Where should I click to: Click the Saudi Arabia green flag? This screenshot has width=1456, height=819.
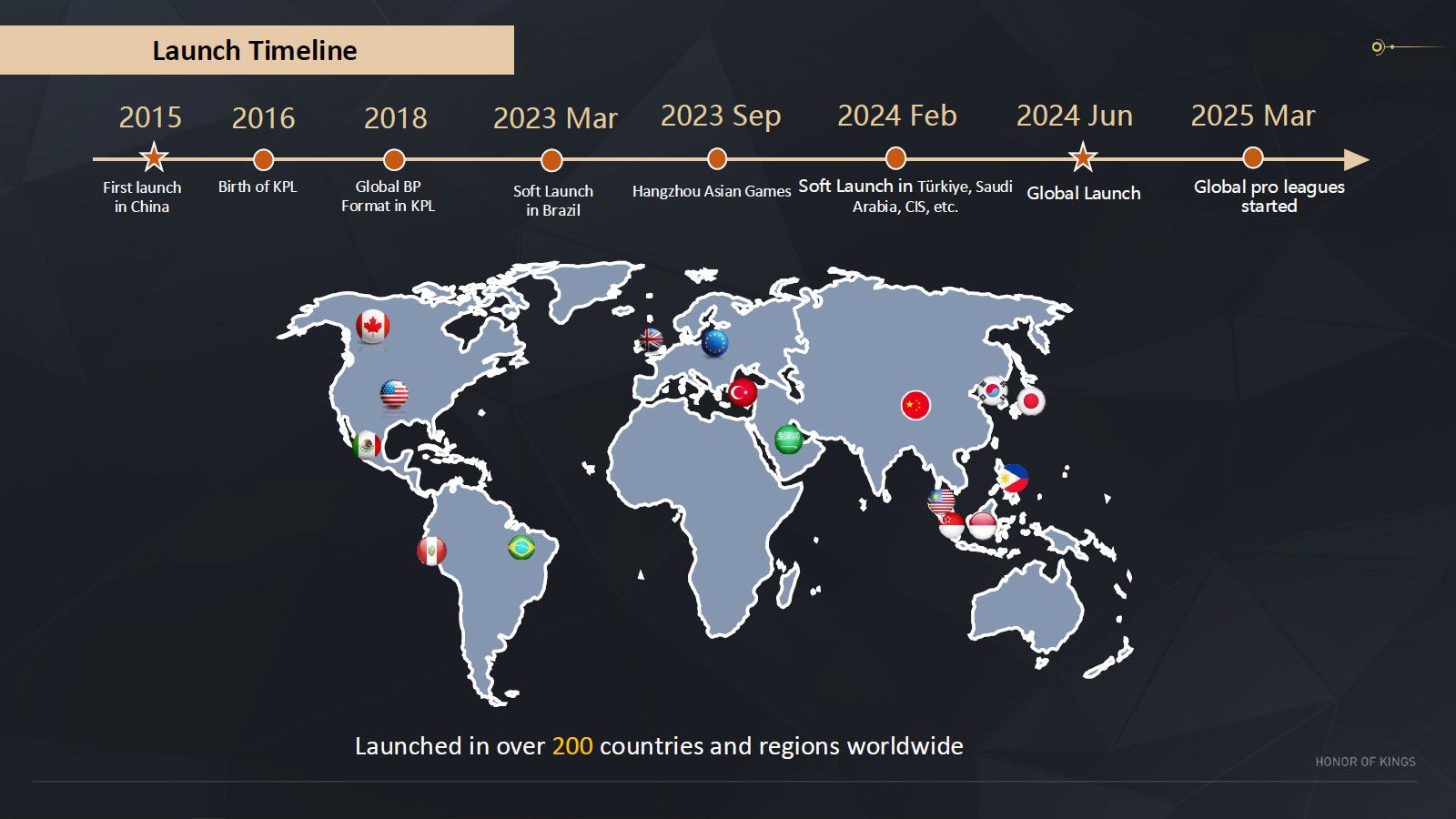[788, 440]
